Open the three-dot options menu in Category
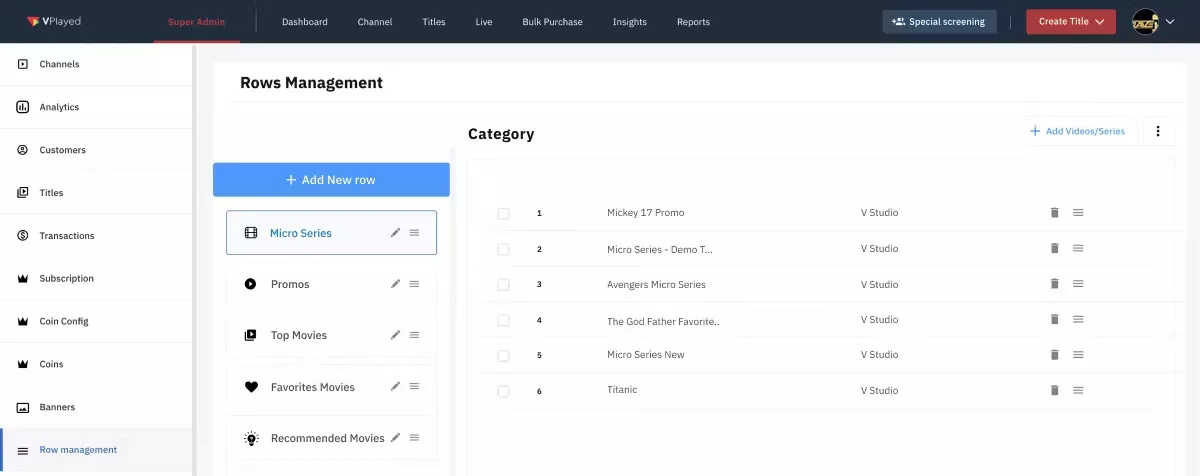Image resolution: width=1200 pixels, height=476 pixels. pos(1158,131)
